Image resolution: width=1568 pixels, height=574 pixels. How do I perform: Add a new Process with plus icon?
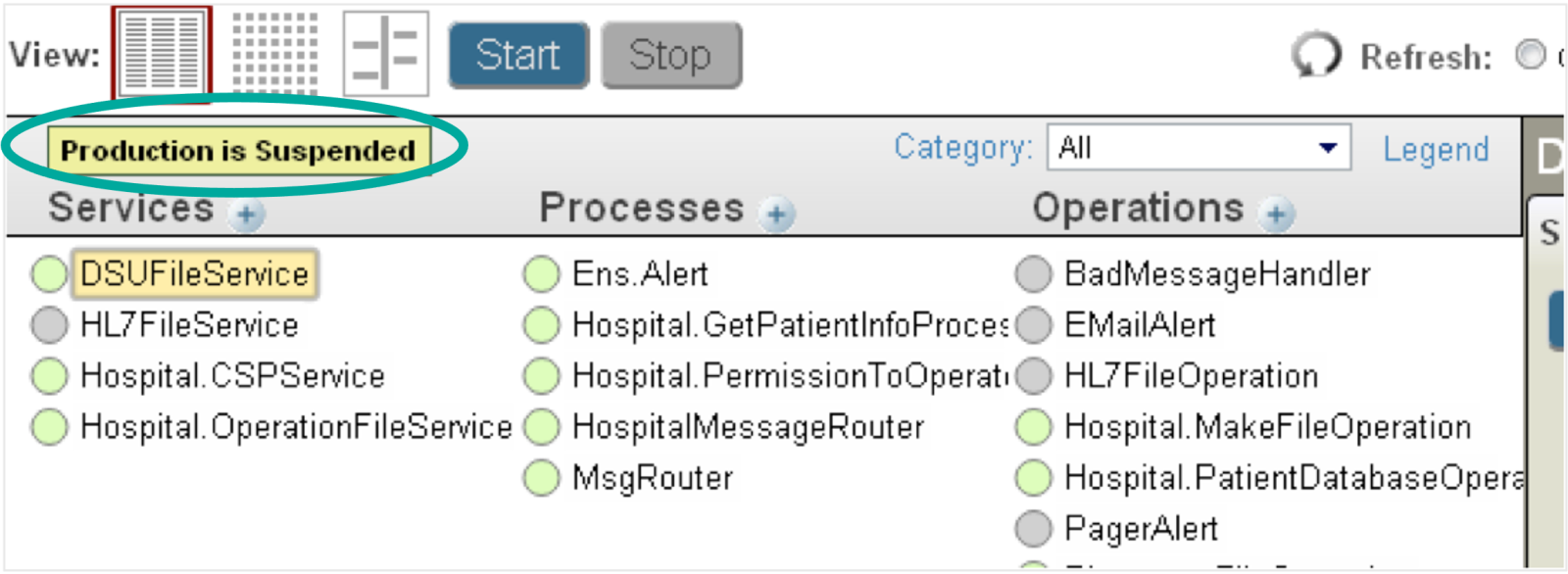click(x=777, y=215)
